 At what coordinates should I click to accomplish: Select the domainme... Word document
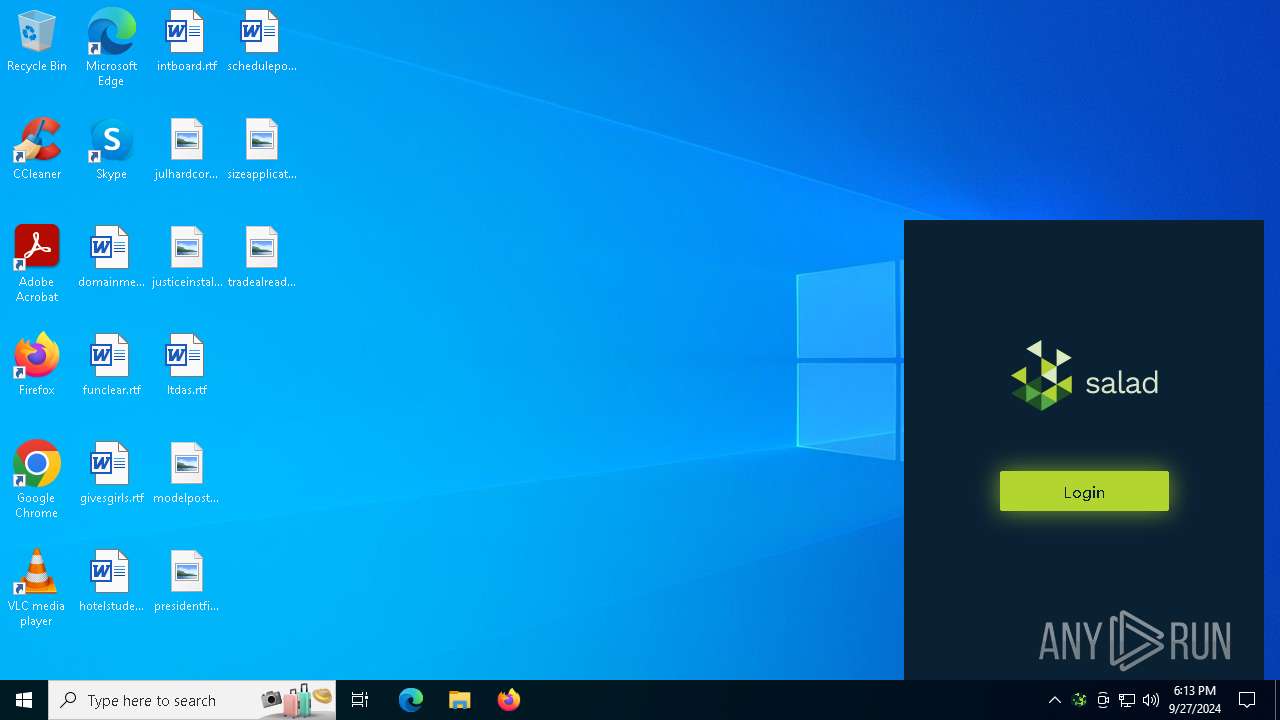(x=111, y=258)
